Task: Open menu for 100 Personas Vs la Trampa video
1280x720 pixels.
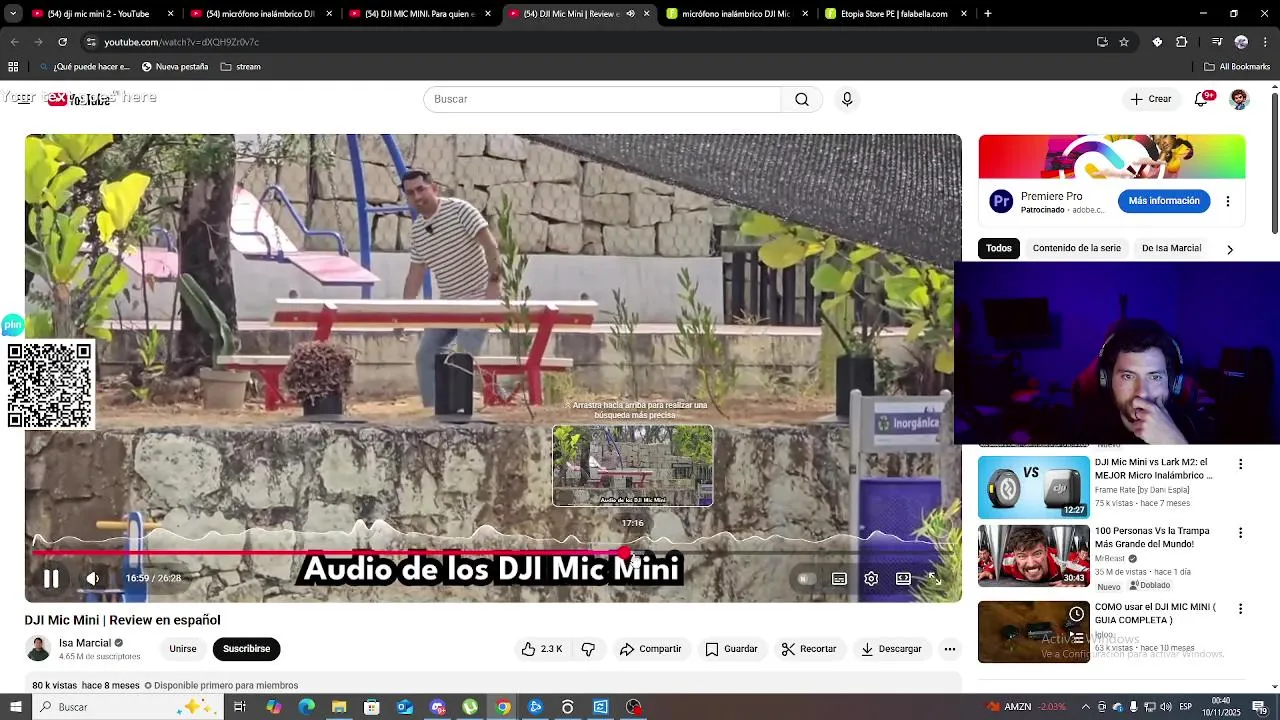Action: click(1241, 533)
